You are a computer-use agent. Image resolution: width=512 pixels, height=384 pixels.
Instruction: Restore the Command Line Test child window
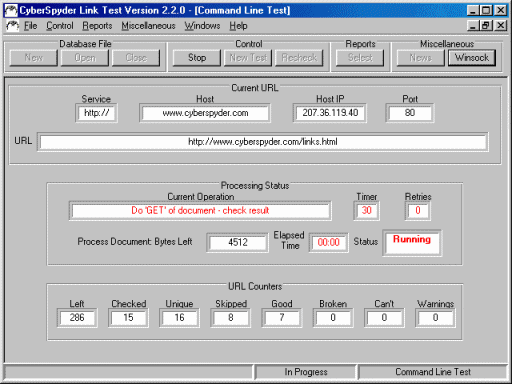486,26
